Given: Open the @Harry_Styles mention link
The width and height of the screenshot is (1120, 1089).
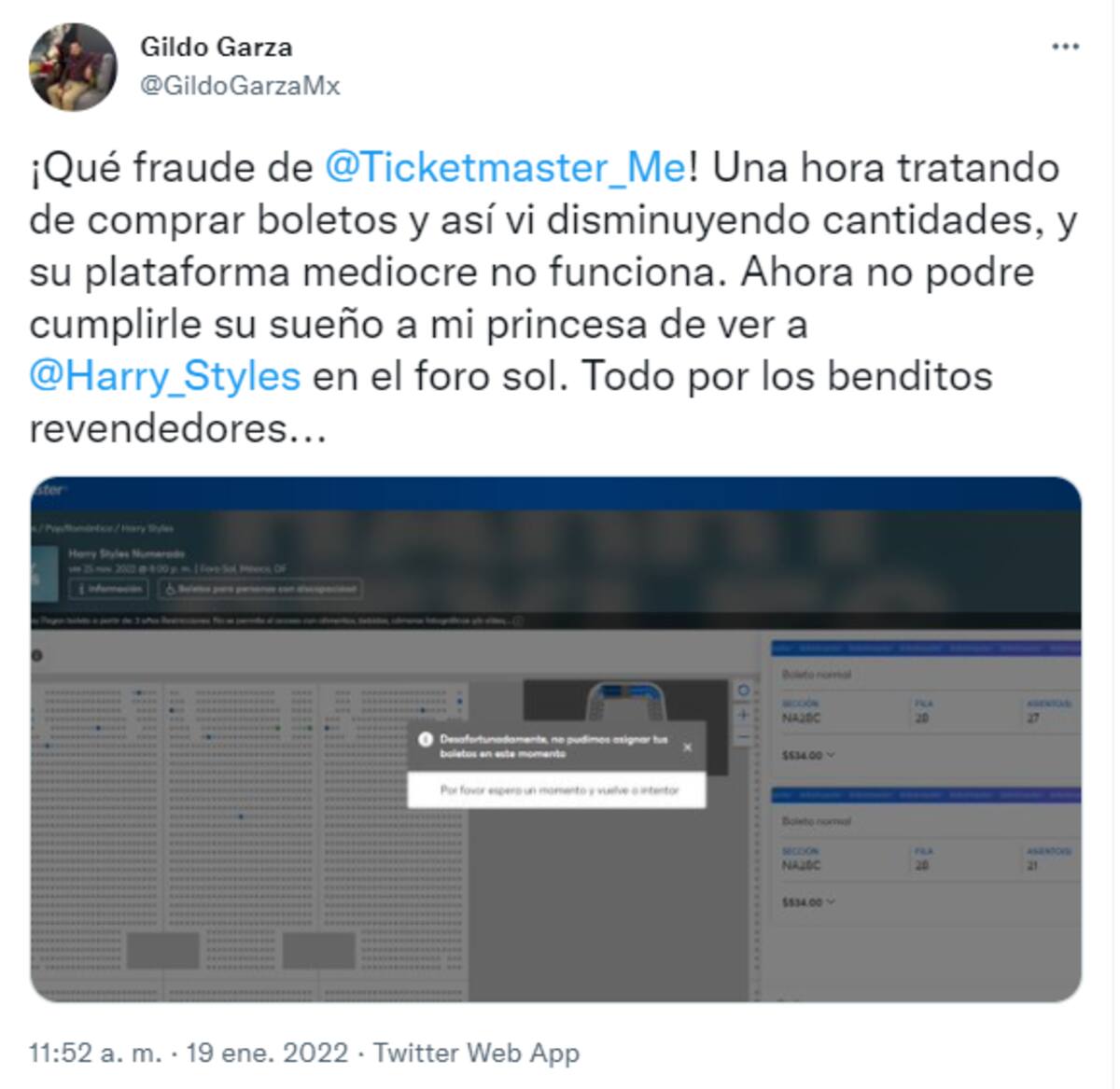Looking at the screenshot, I should tap(165, 376).
